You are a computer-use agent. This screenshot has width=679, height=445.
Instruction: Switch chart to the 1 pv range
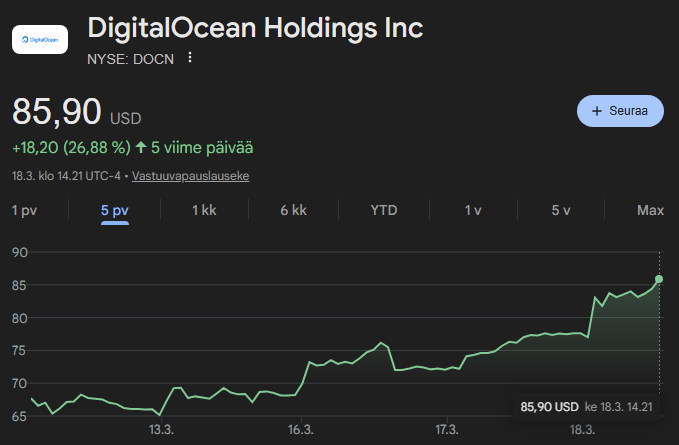[x=24, y=210]
